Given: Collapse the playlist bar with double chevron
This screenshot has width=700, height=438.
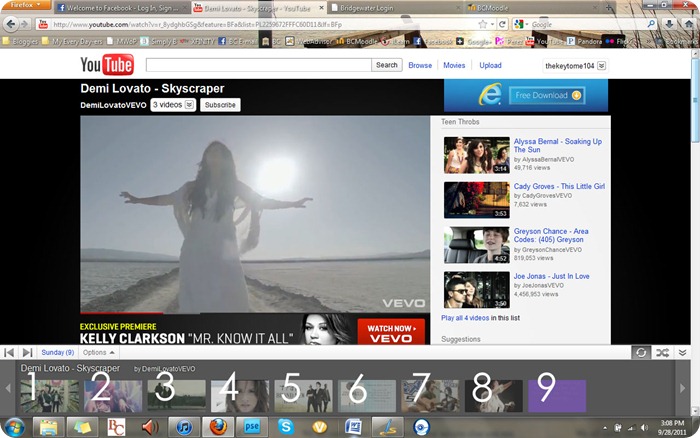Looking at the screenshot, I should (683, 352).
